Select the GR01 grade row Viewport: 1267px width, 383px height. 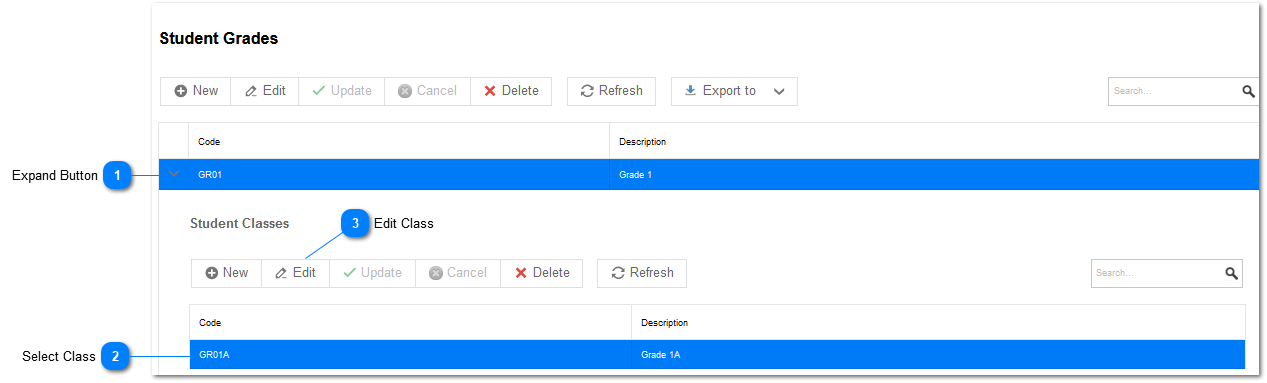[x=708, y=174]
